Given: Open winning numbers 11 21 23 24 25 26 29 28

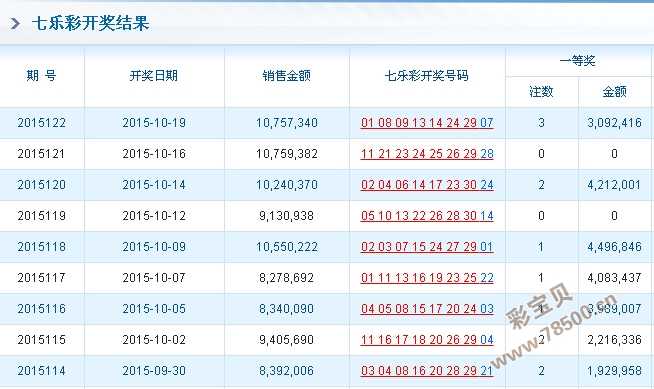Looking at the screenshot, I should pyautogui.click(x=427, y=154).
